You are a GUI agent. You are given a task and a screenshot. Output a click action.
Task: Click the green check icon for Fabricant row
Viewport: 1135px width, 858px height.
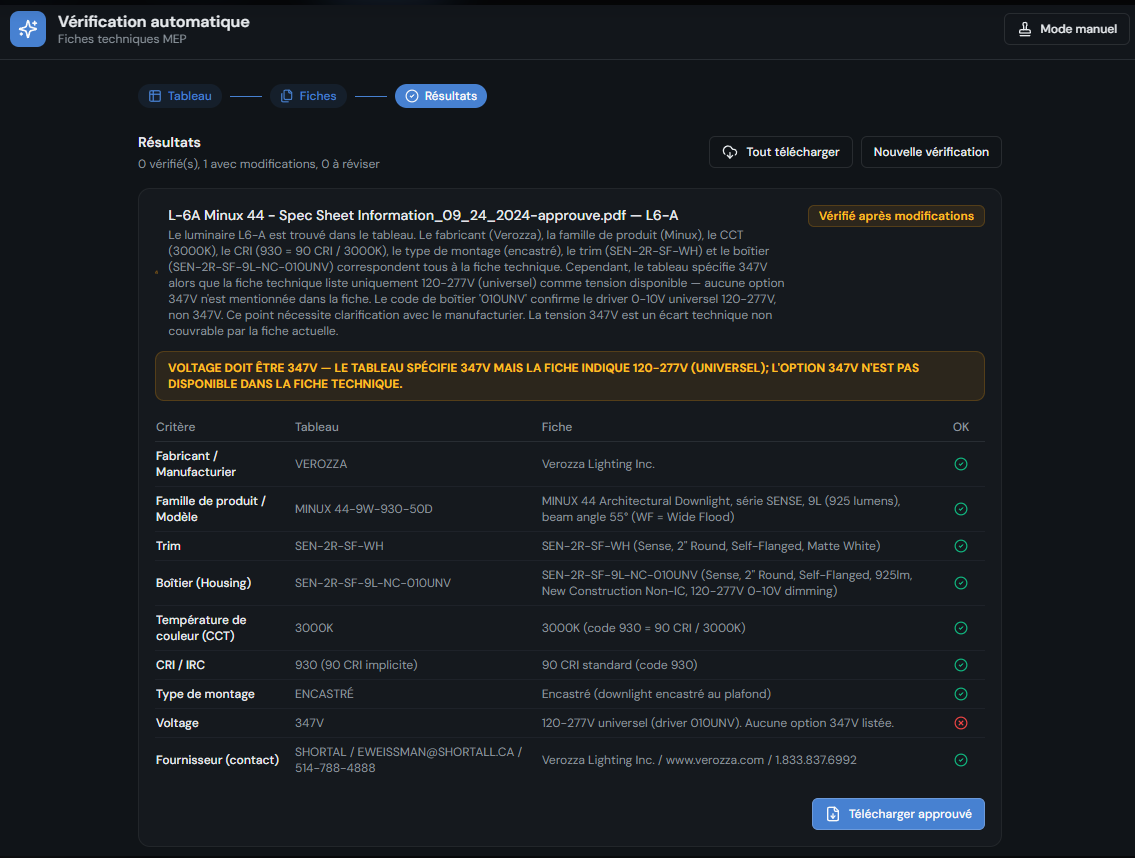click(x=961, y=464)
